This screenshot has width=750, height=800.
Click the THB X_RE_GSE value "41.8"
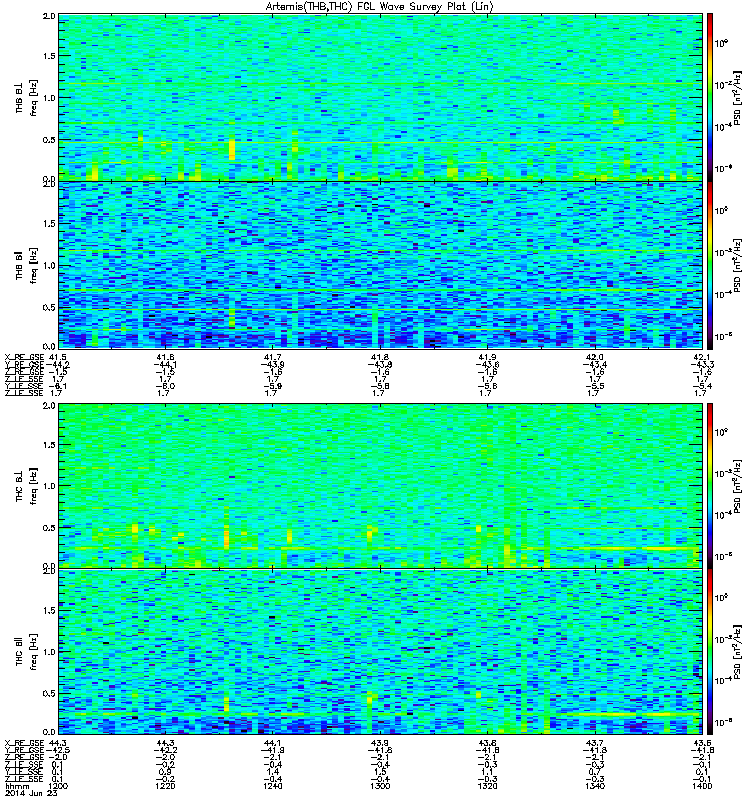[380, 357]
